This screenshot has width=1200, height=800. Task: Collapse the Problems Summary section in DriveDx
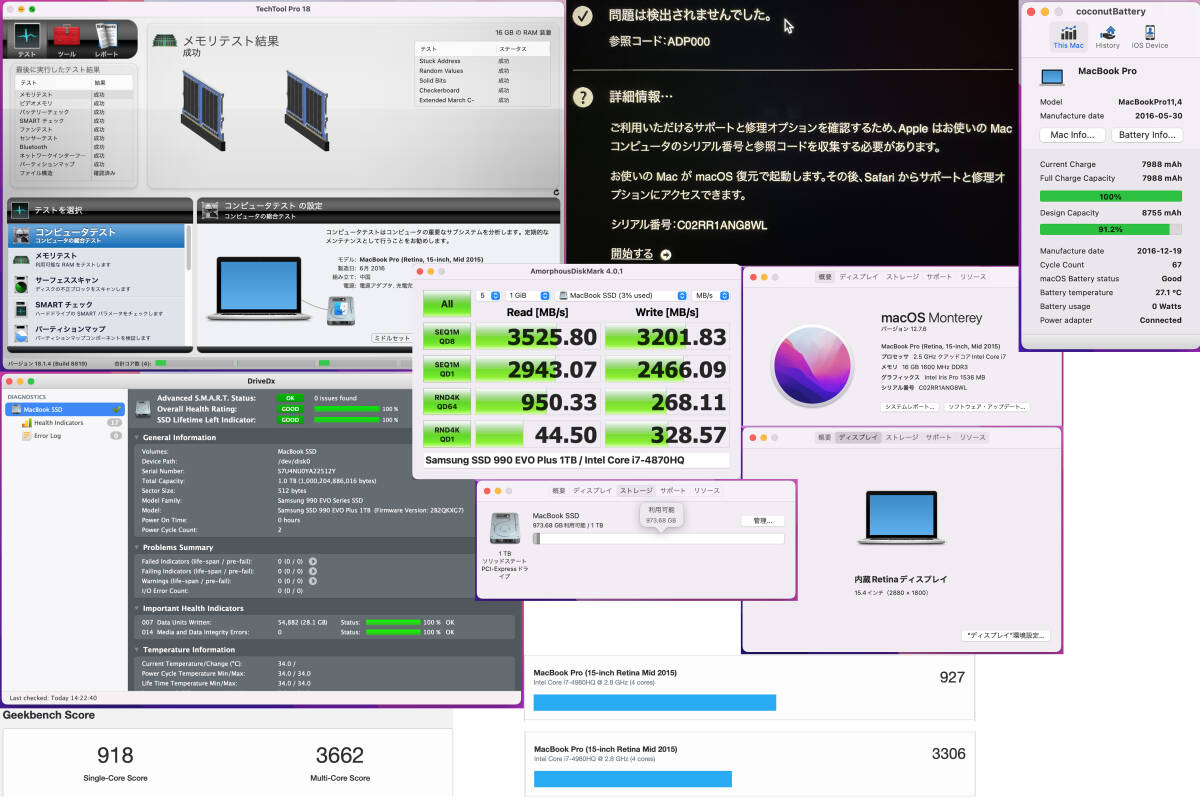pos(138,547)
